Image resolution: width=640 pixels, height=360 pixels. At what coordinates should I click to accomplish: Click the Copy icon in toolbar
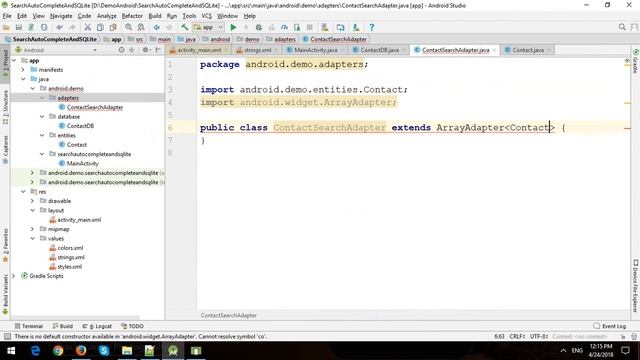[100, 27]
